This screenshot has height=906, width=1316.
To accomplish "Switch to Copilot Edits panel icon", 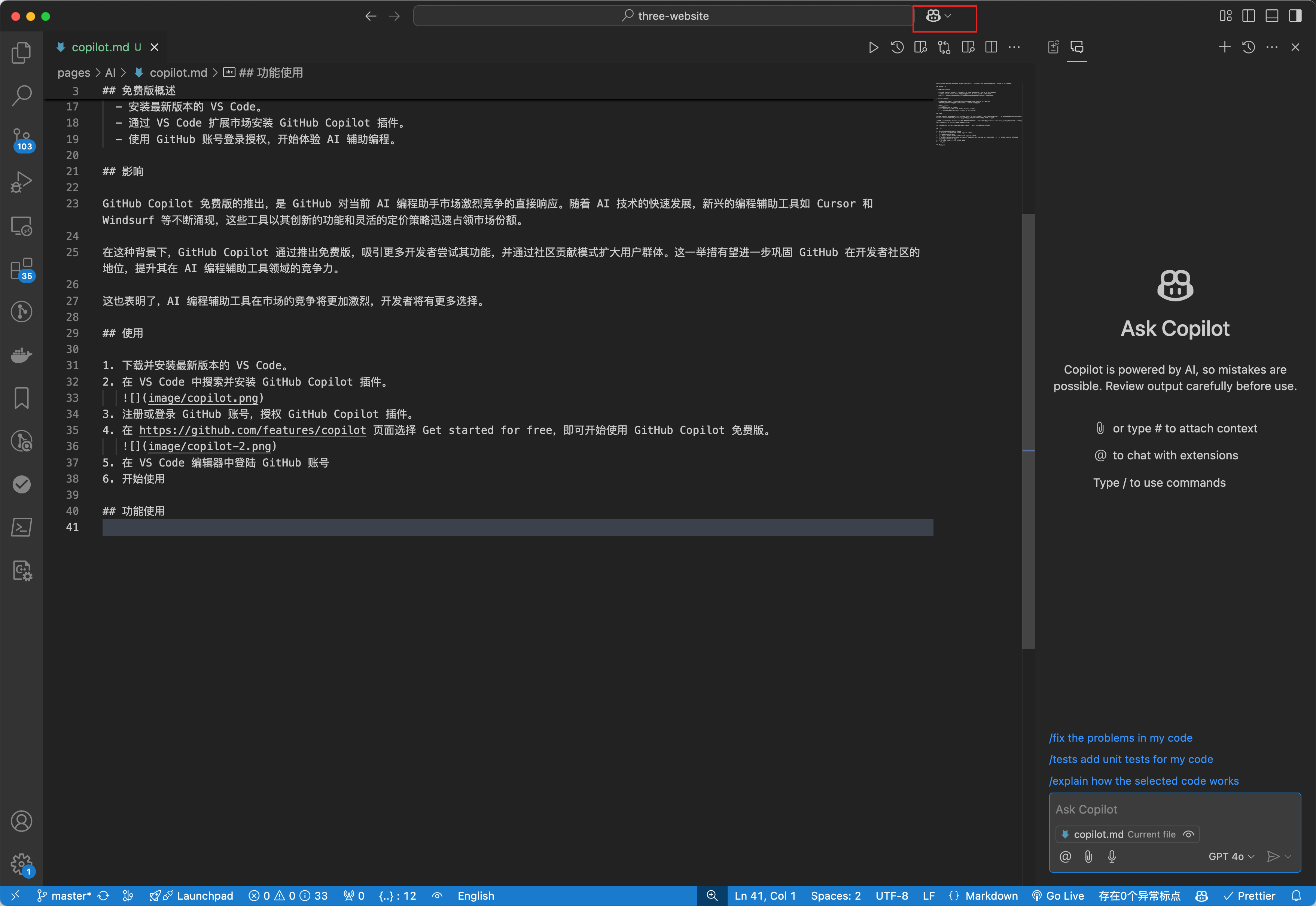I will coord(1053,47).
